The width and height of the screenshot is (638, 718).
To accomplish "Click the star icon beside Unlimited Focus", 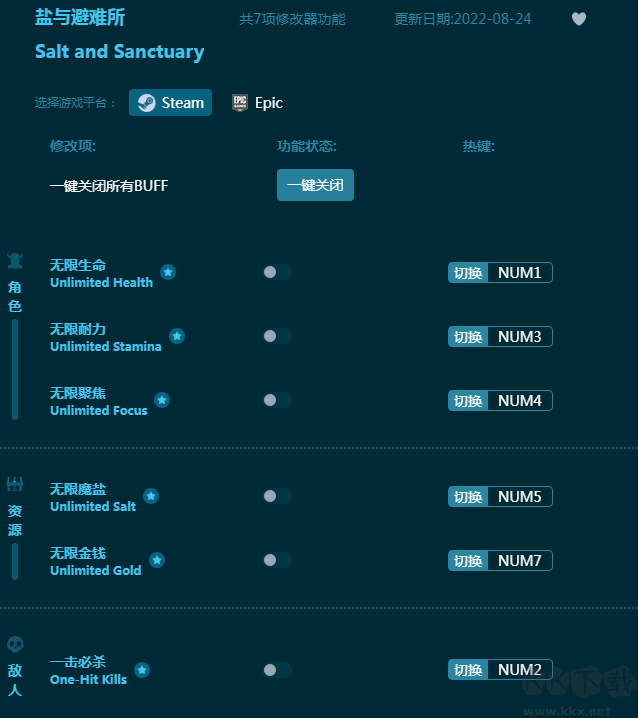I will [162, 400].
